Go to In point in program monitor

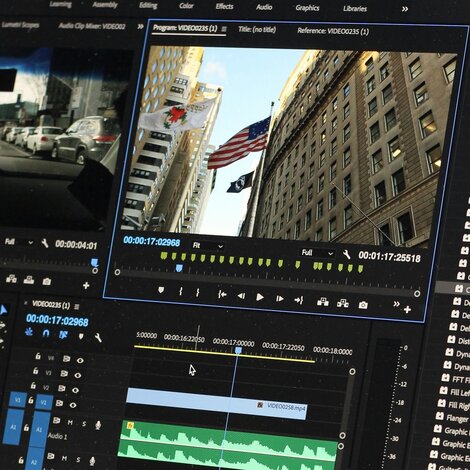(x=222, y=294)
